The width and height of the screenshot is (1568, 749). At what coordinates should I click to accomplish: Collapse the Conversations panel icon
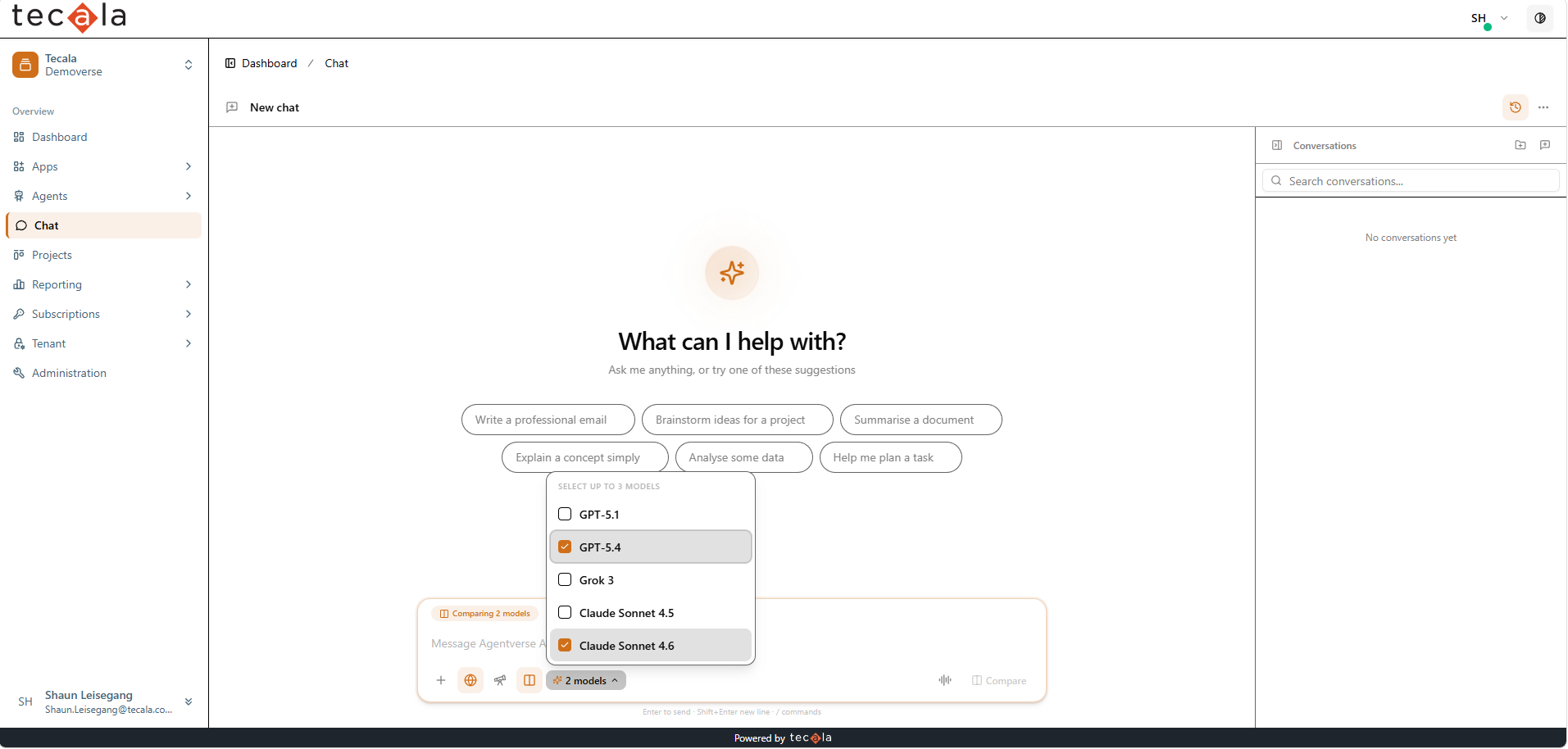1277,145
